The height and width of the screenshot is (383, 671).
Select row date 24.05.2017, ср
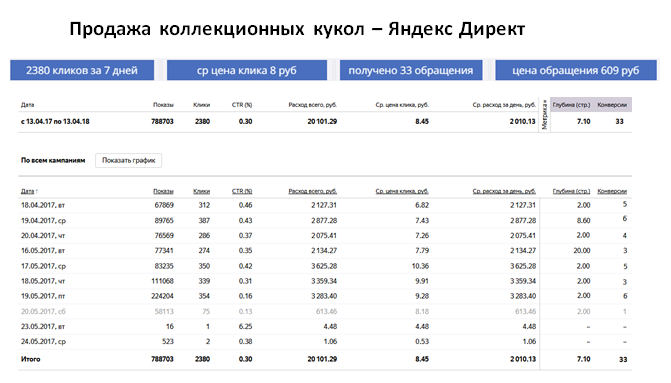[43, 341]
